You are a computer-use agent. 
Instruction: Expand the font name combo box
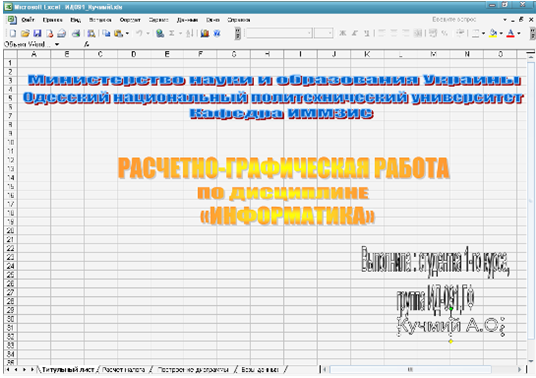(309, 33)
